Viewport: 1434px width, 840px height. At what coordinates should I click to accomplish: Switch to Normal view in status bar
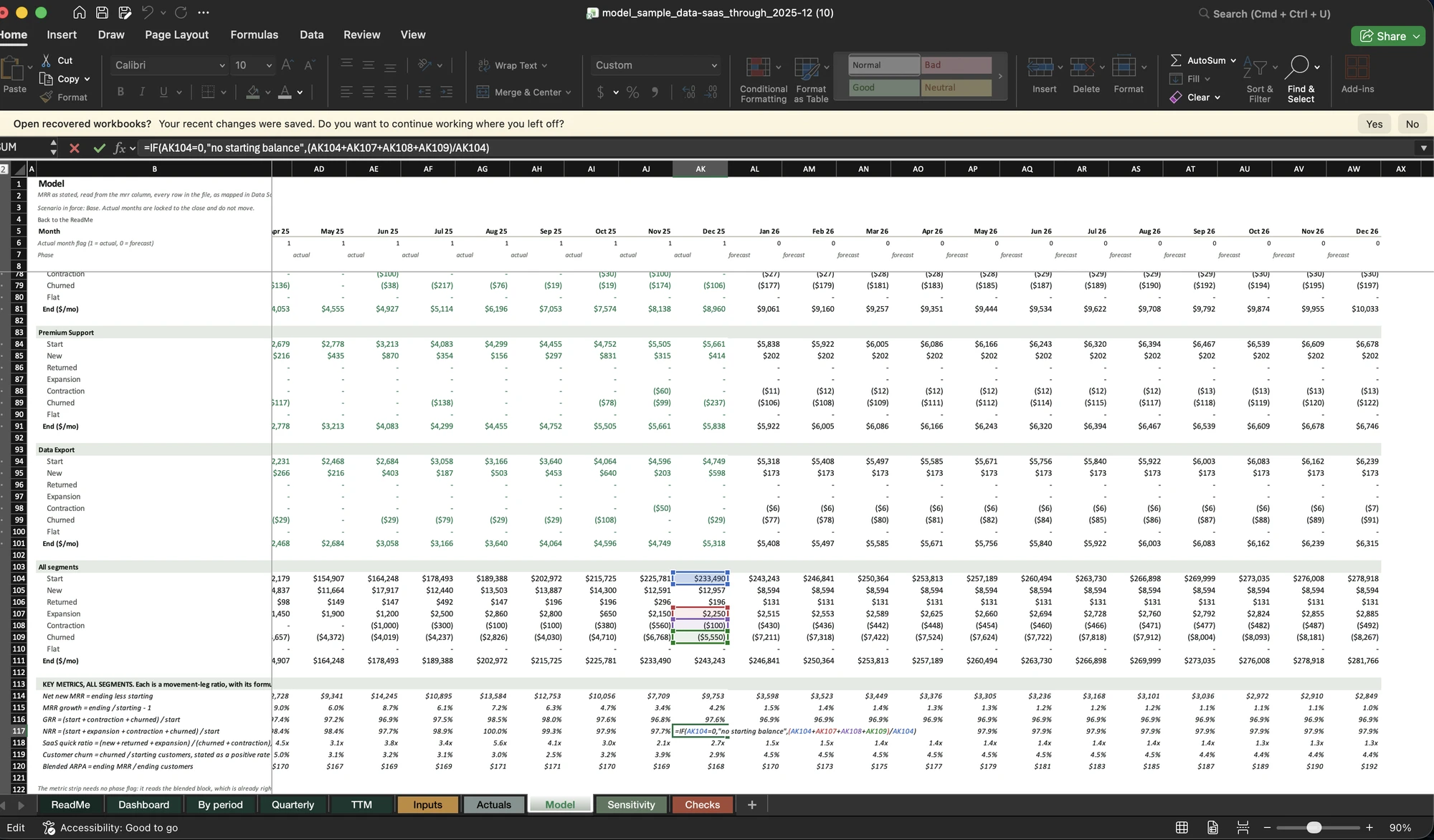click(1182, 827)
